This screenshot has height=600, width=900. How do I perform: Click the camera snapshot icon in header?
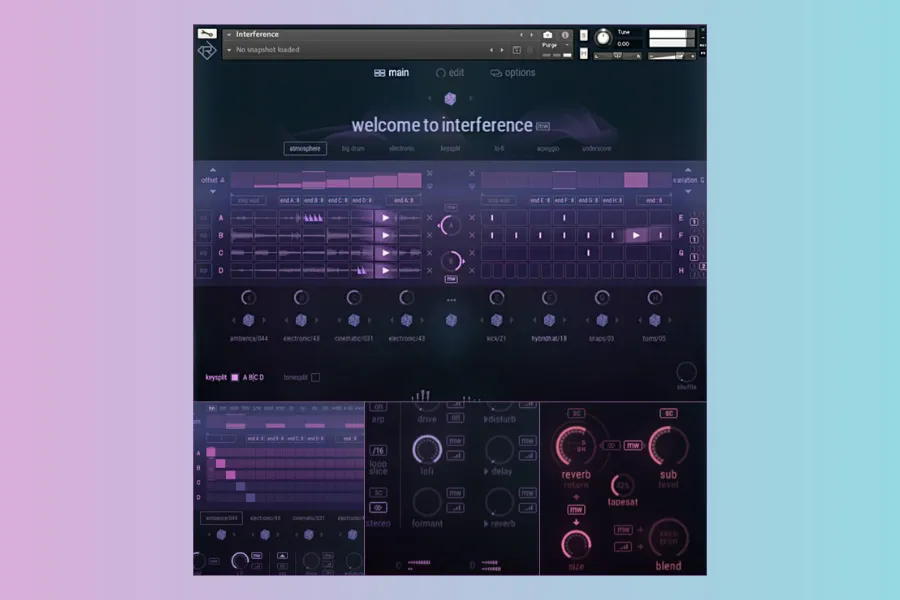point(548,35)
